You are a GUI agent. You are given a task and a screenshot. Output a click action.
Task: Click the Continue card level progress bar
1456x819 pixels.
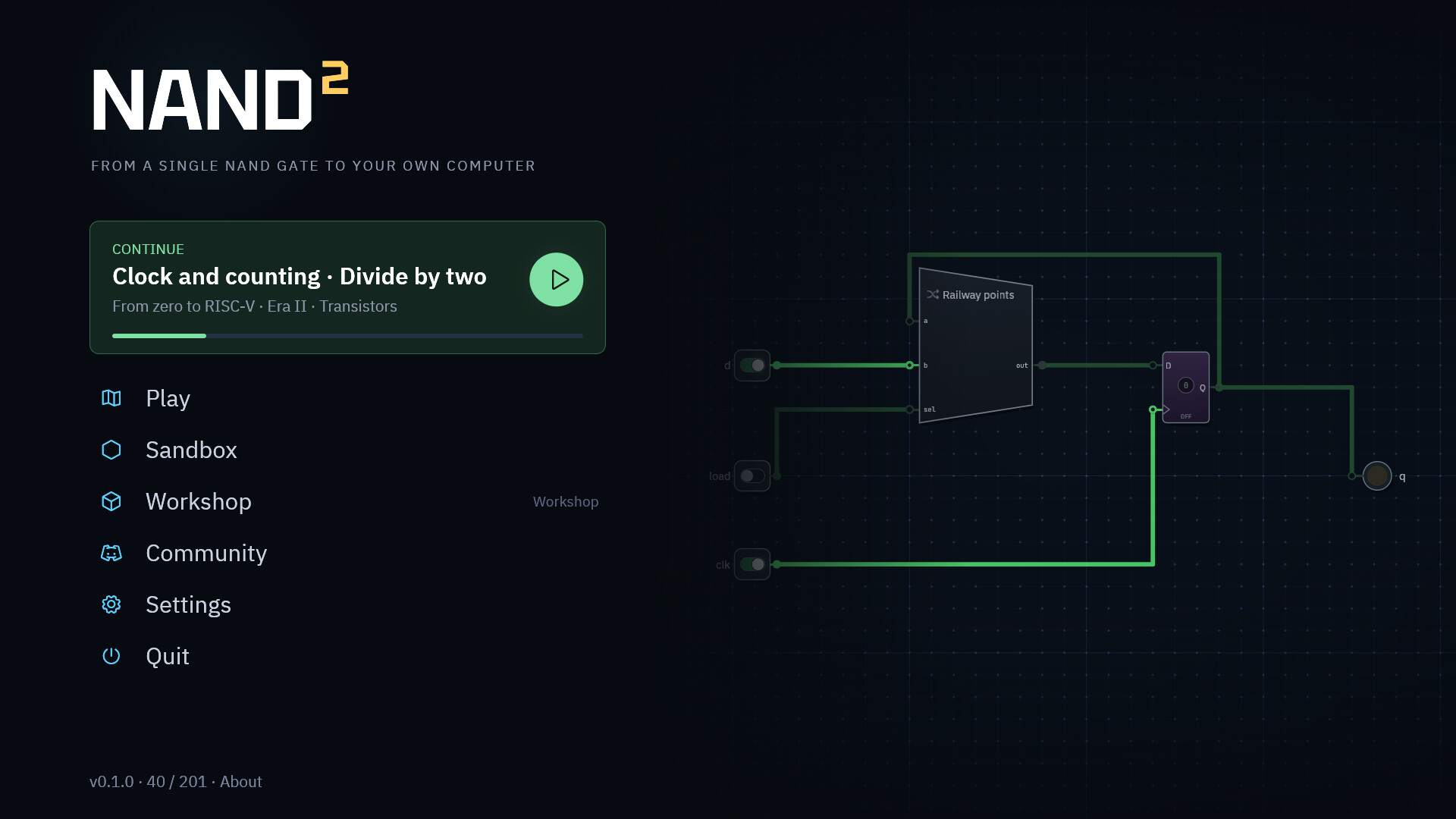pyautogui.click(x=347, y=335)
